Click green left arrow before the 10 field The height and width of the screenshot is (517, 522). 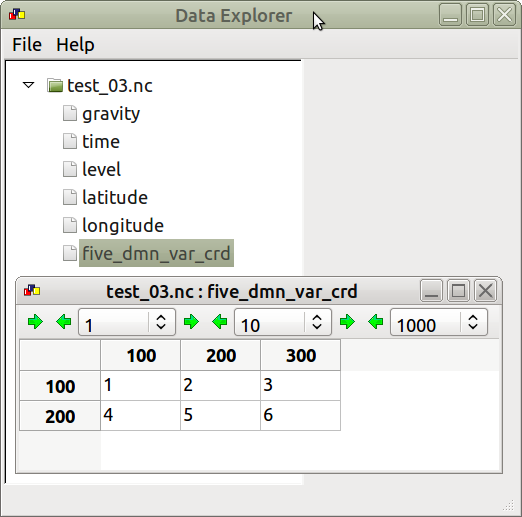220,322
